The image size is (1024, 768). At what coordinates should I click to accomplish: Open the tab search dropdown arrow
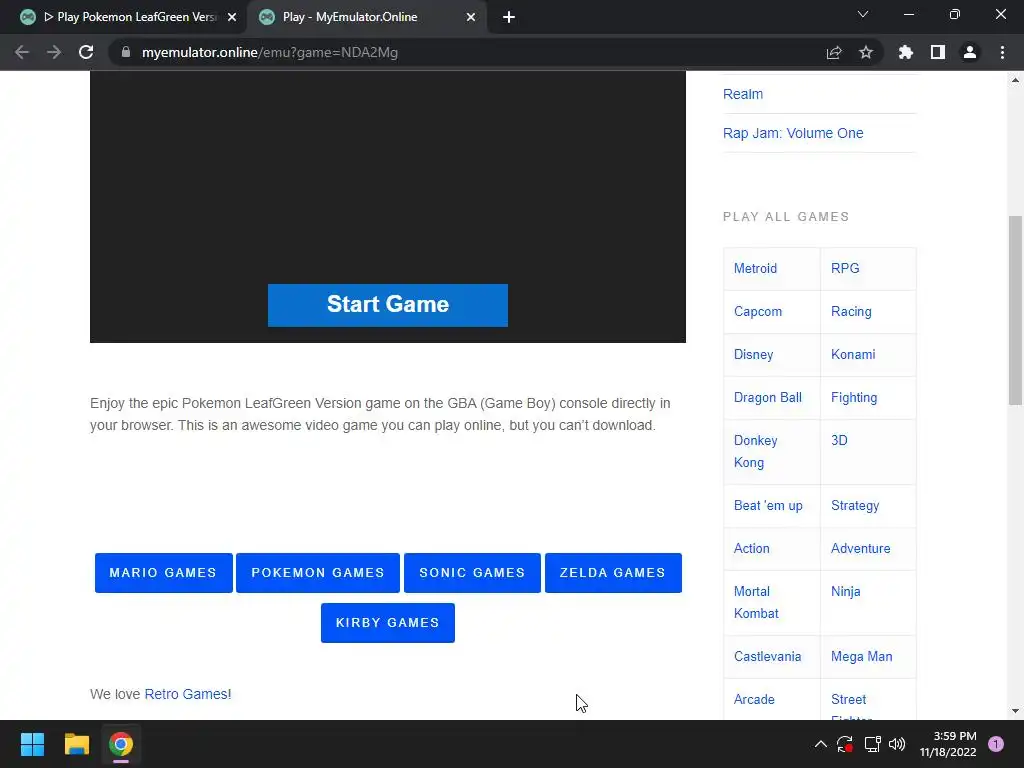(863, 14)
